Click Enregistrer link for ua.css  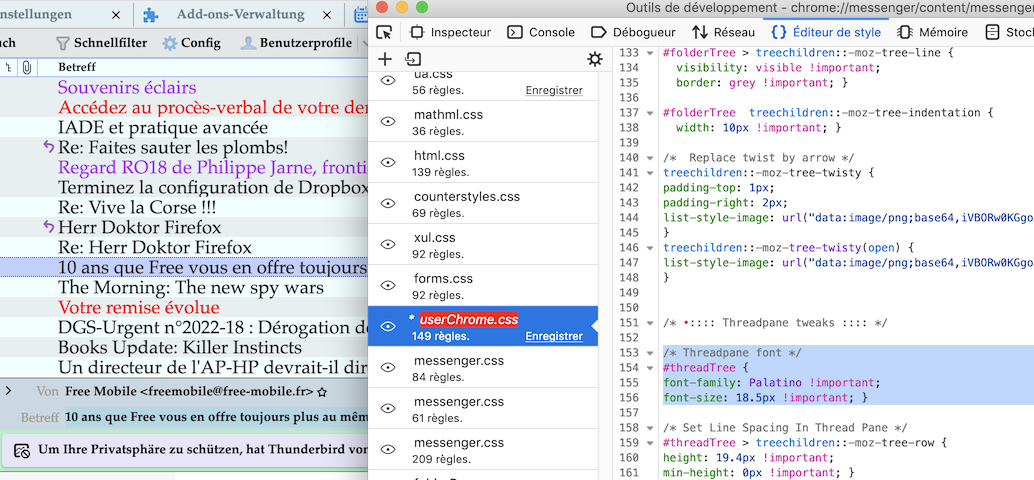554,90
